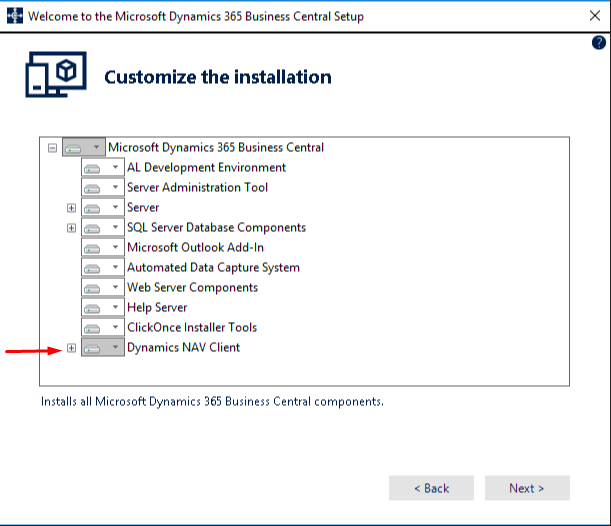This screenshot has width=611, height=526.
Task: Open install option dropdown for Microsoft Outlook Add-In
Action: point(103,247)
